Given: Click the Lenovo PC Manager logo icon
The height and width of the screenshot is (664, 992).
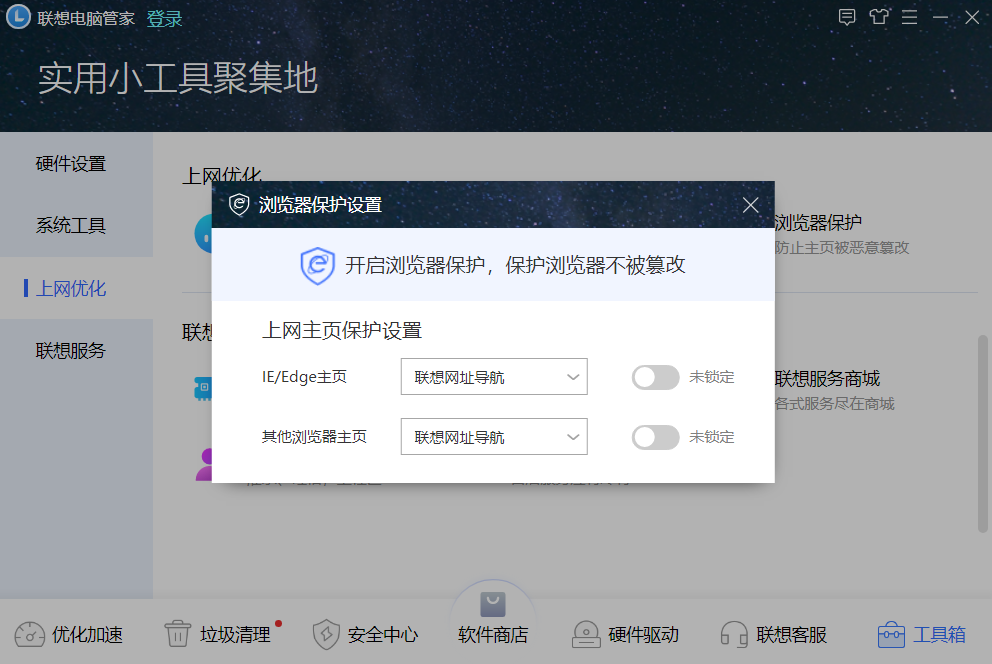Looking at the screenshot, I should click(18, 17).
